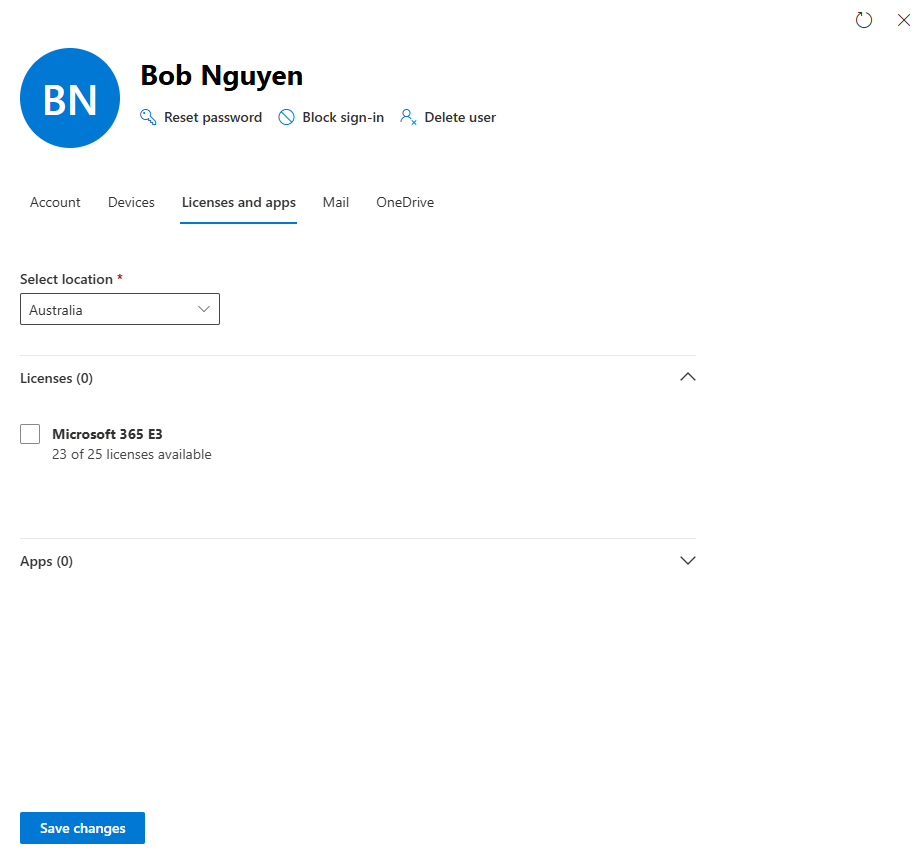The height and width of the screenshot is (850, 915).
Task: Click the Select location label
Action: click(66, 279)
